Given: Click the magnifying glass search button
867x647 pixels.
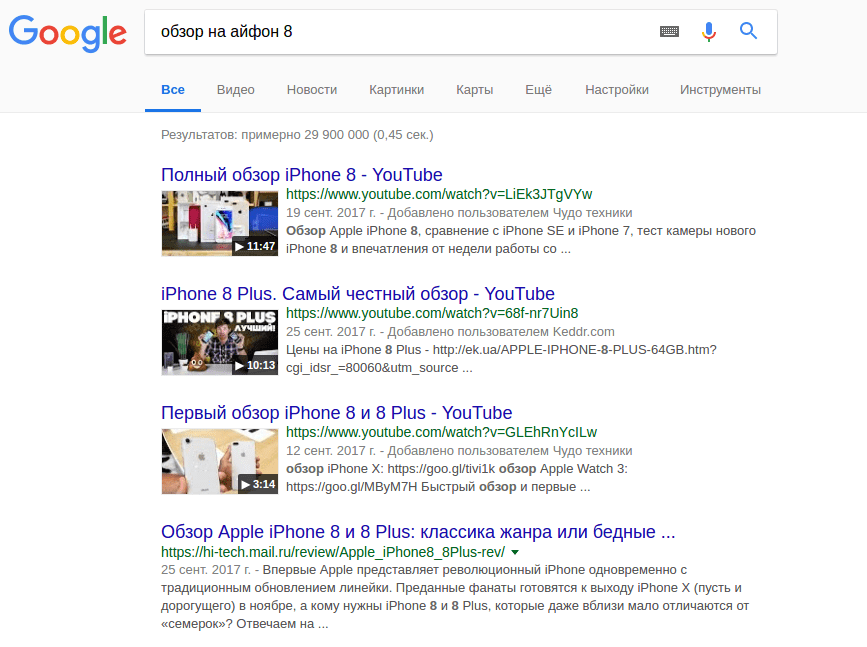Looking at the screenshot, I should tap(748, 32).
